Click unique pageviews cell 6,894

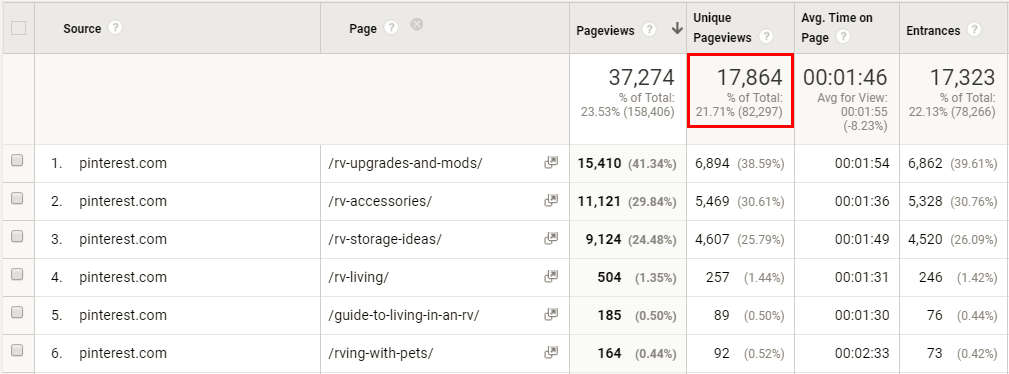[x=712, y=164]
